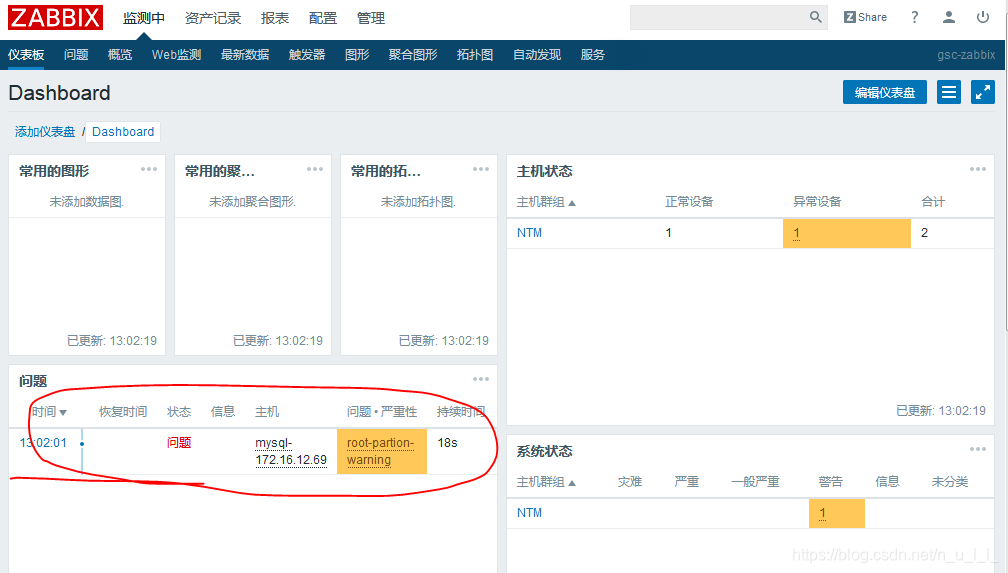Click problem time 13:02:01 link

click(43, 442)
